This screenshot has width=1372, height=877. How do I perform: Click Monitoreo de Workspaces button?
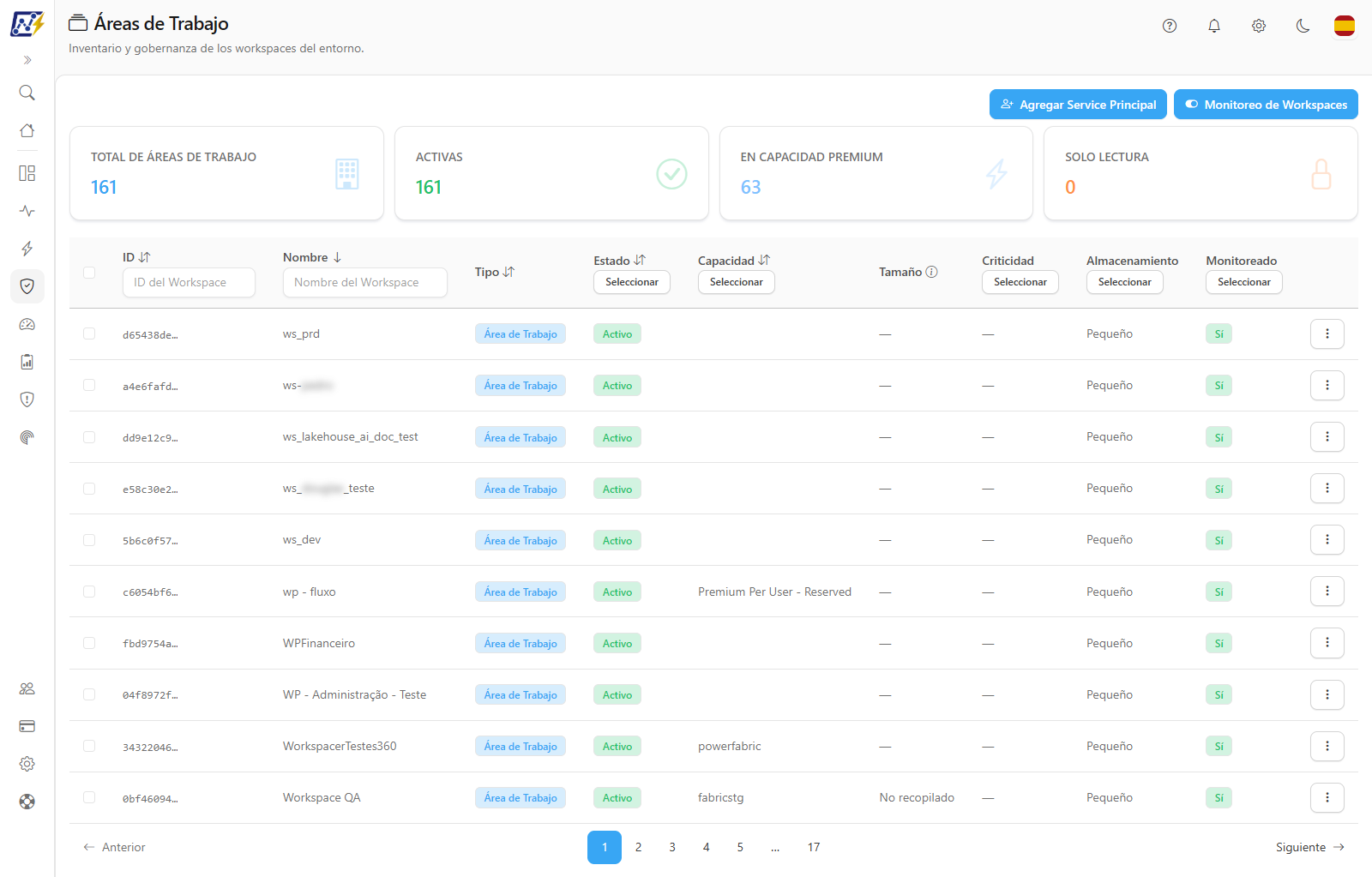[x=1266, y=105]
